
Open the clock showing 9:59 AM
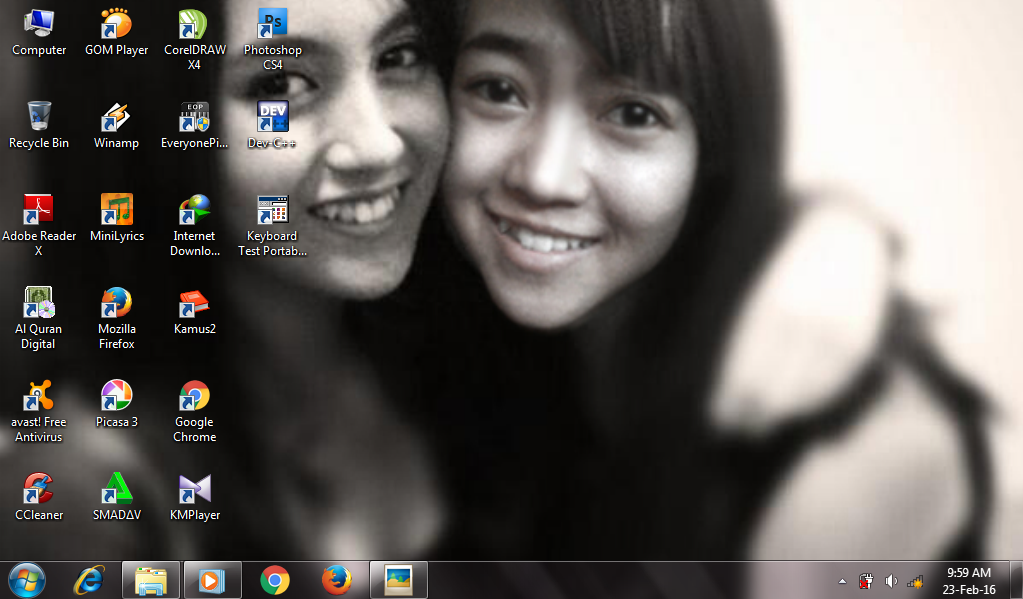969,581
